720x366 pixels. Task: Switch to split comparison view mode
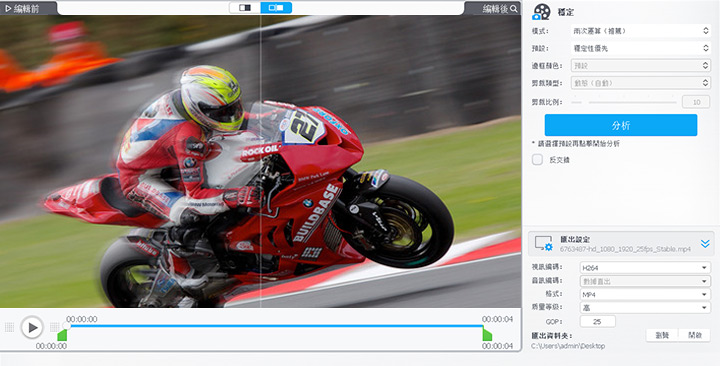[276, 8]
